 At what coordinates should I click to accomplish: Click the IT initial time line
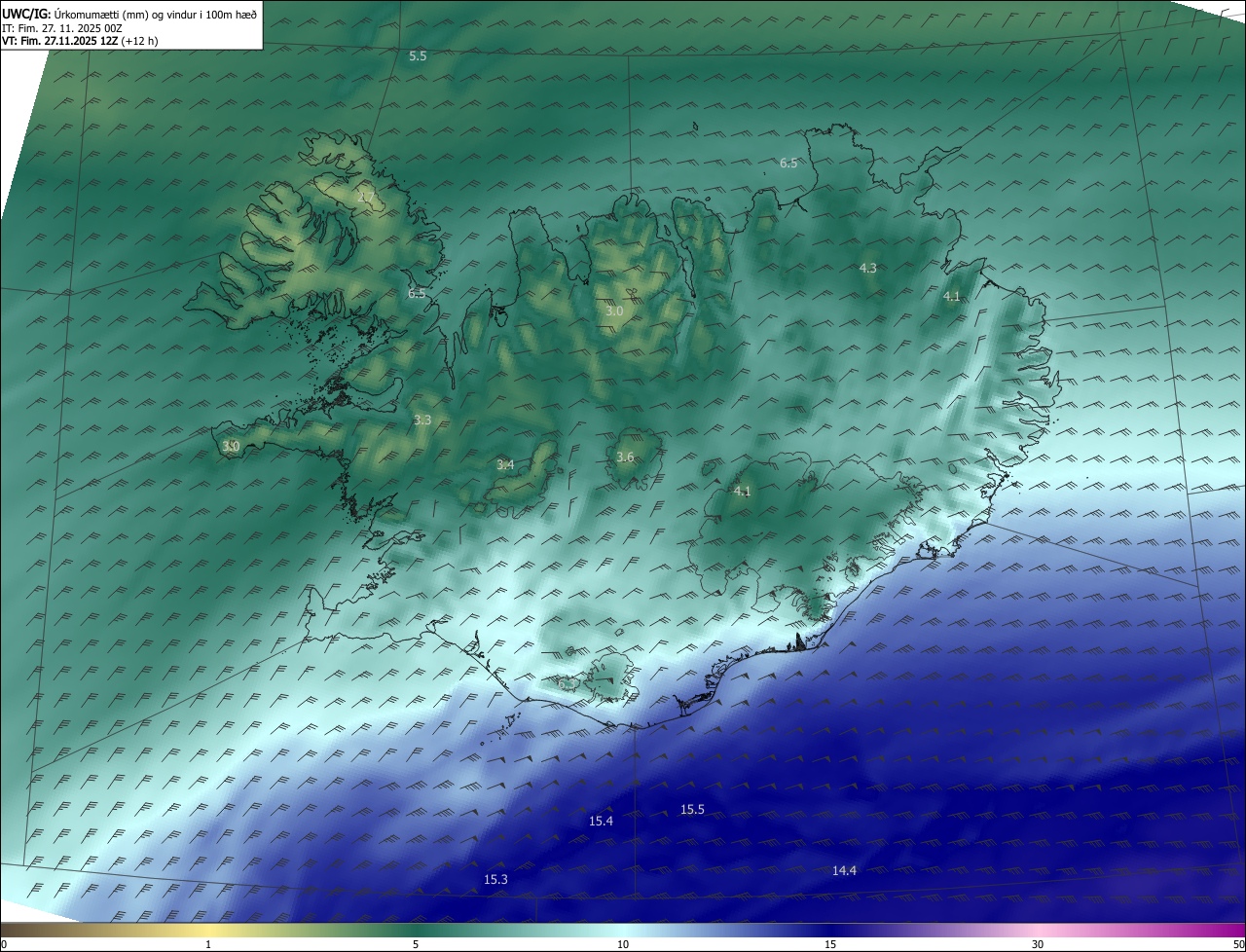(62, 28)
